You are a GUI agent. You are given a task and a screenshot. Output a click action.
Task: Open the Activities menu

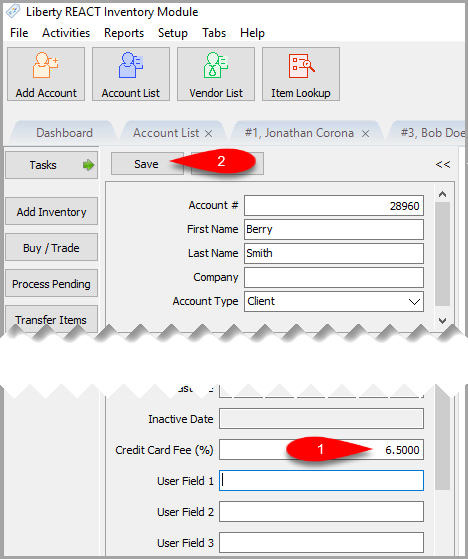[66, 33]
